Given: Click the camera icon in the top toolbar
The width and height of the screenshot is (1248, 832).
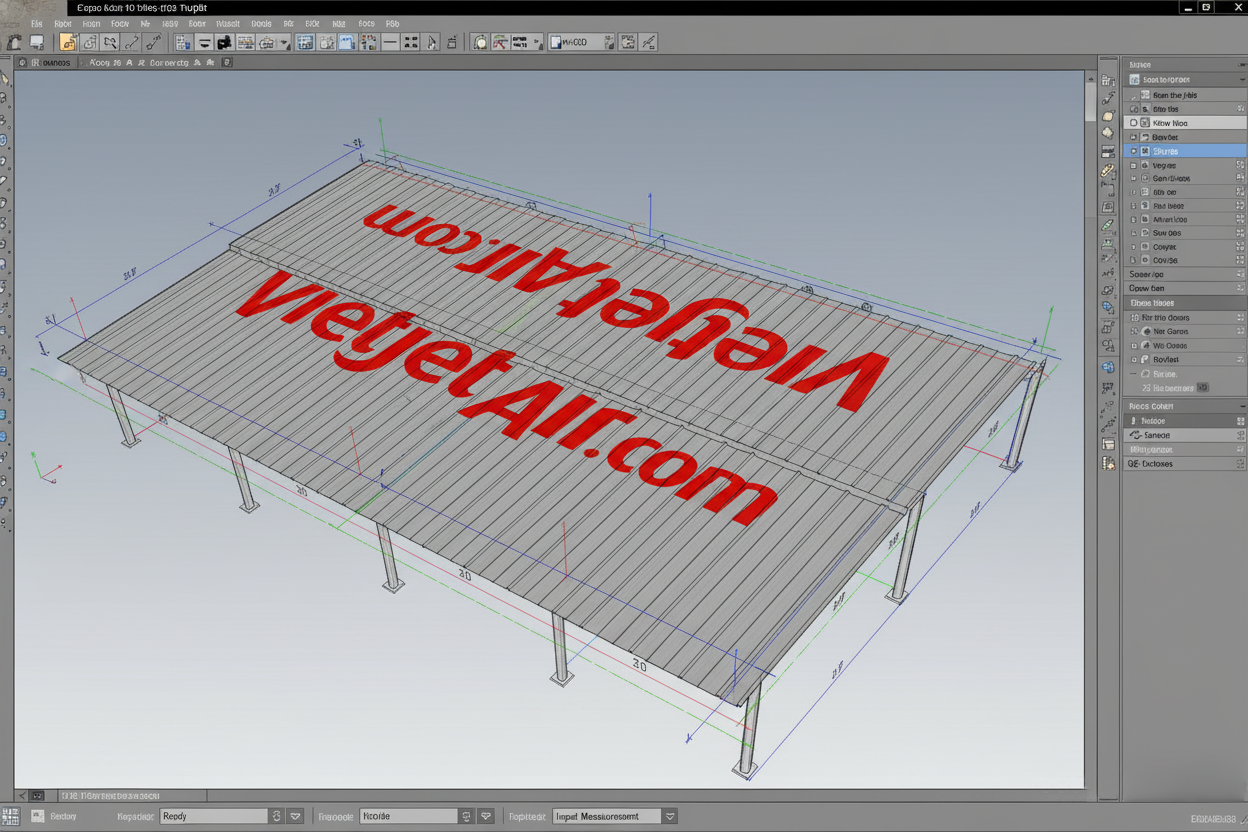Looking at the screenshot, I should 224,42.
